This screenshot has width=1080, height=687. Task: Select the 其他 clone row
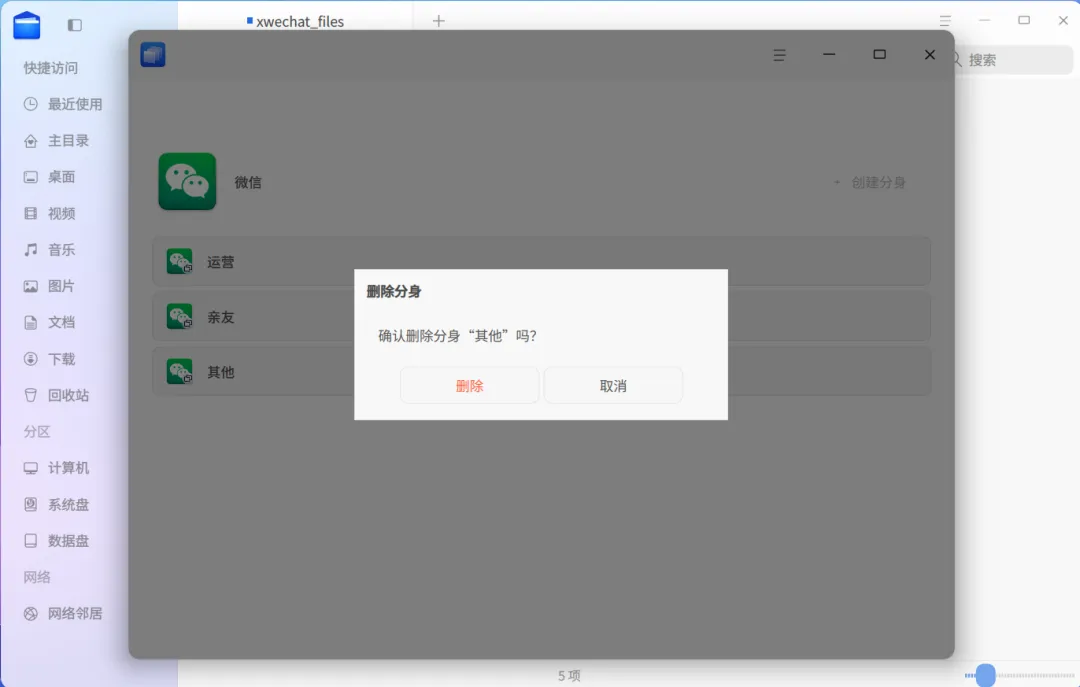point(541,372)
